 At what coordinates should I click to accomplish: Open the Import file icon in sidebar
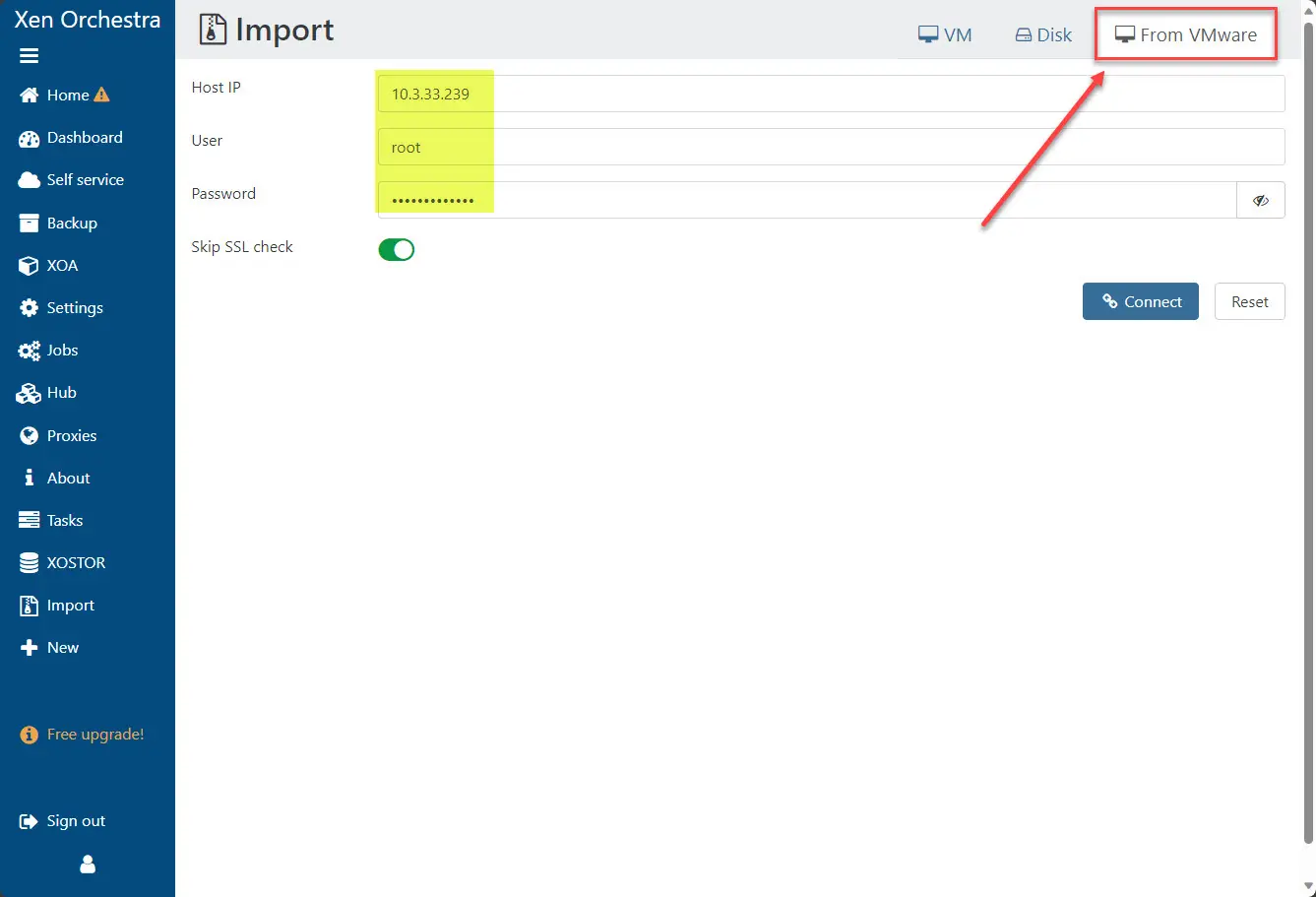coord(30,606)
